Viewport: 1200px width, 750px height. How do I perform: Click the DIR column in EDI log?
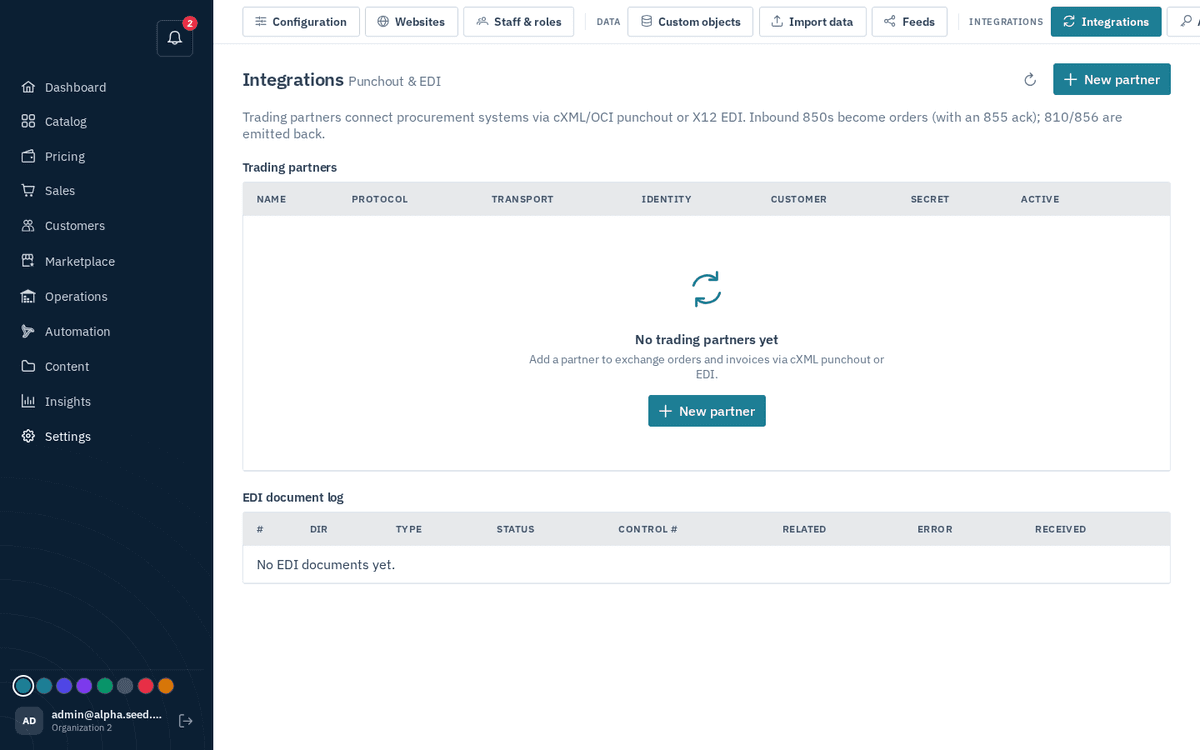[319, 529]
